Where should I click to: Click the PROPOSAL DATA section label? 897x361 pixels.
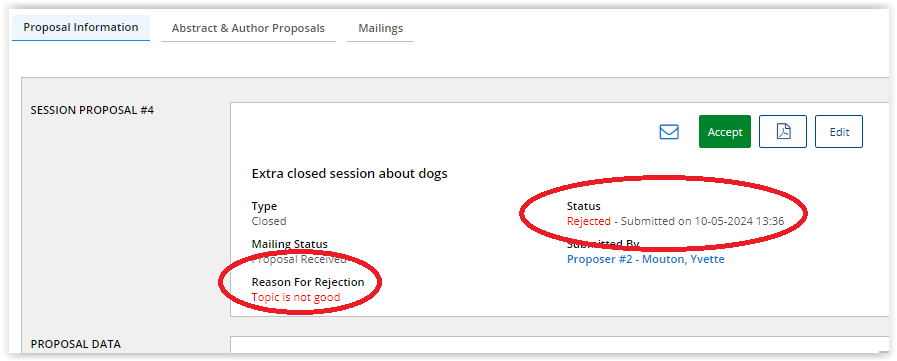click(x=76, y=344)
